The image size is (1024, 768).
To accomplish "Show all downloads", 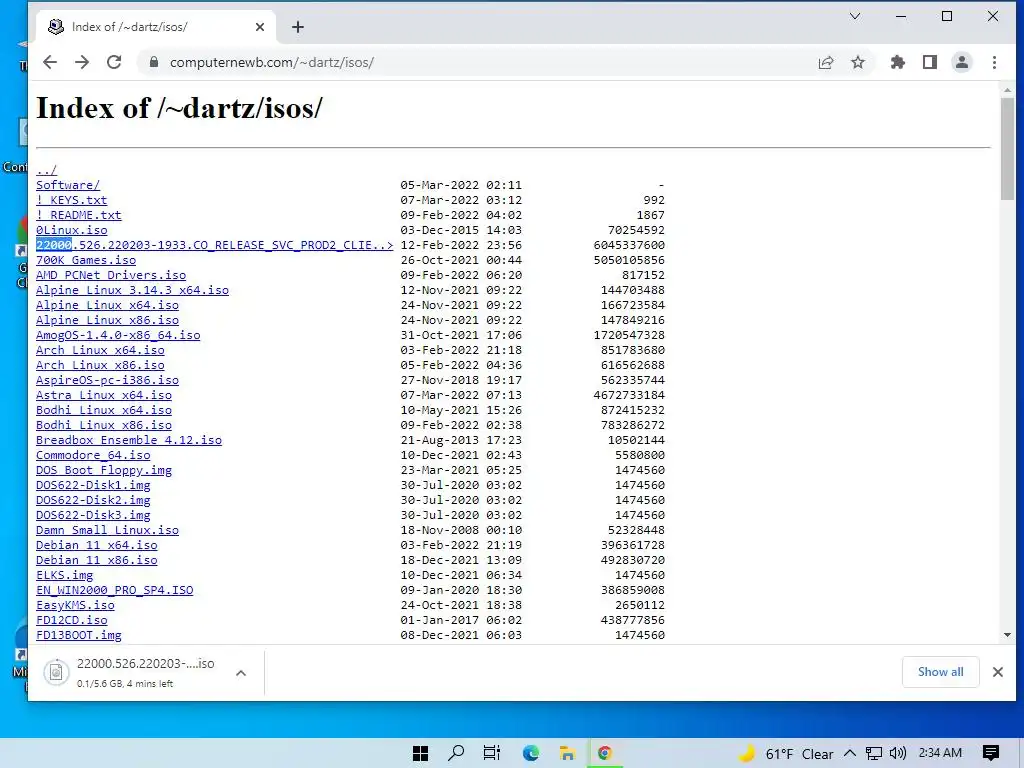I will 940,672.
